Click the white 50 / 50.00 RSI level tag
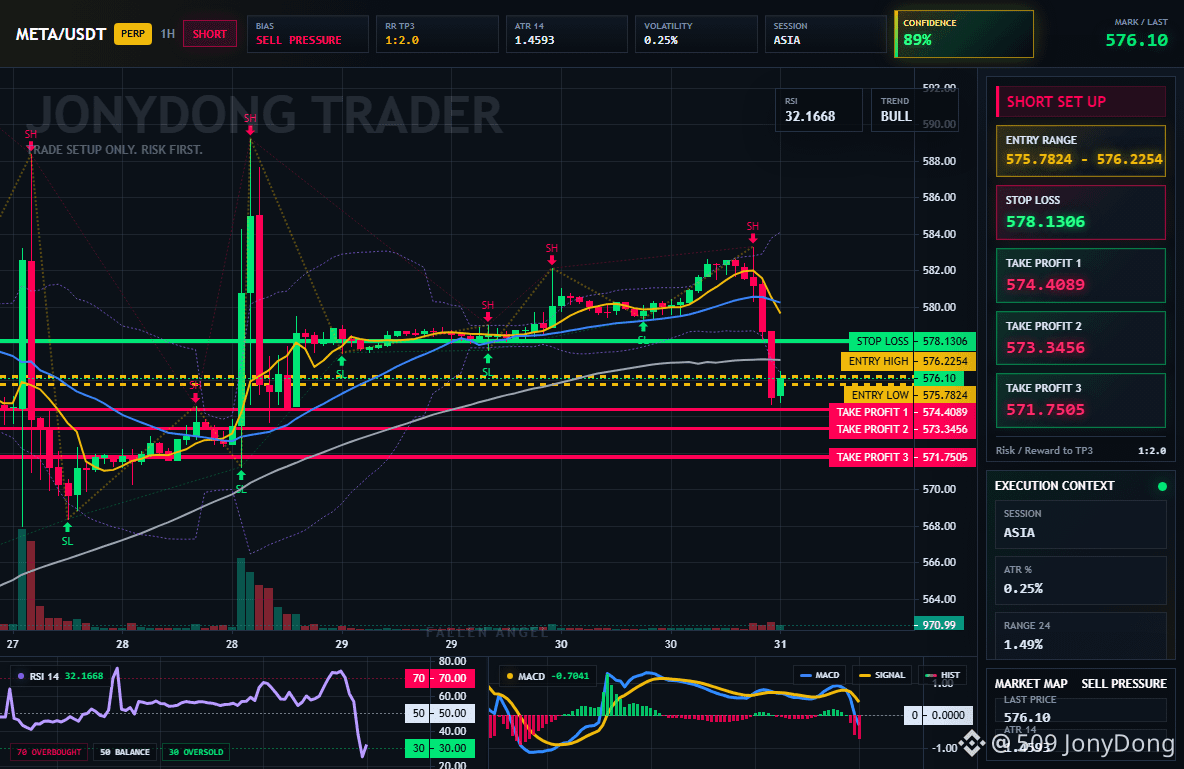Screen dimensions: 1184x769 440,713
